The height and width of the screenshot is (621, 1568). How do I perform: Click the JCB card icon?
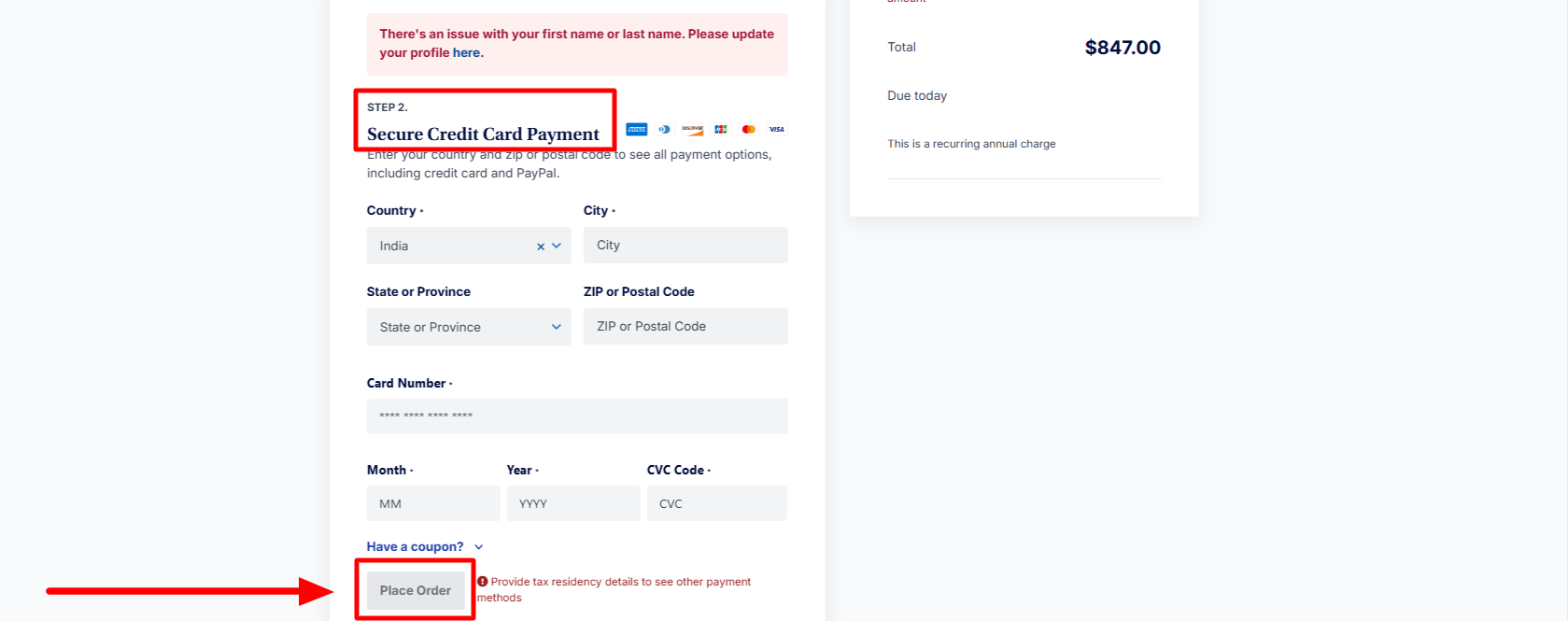click(721, 129)
